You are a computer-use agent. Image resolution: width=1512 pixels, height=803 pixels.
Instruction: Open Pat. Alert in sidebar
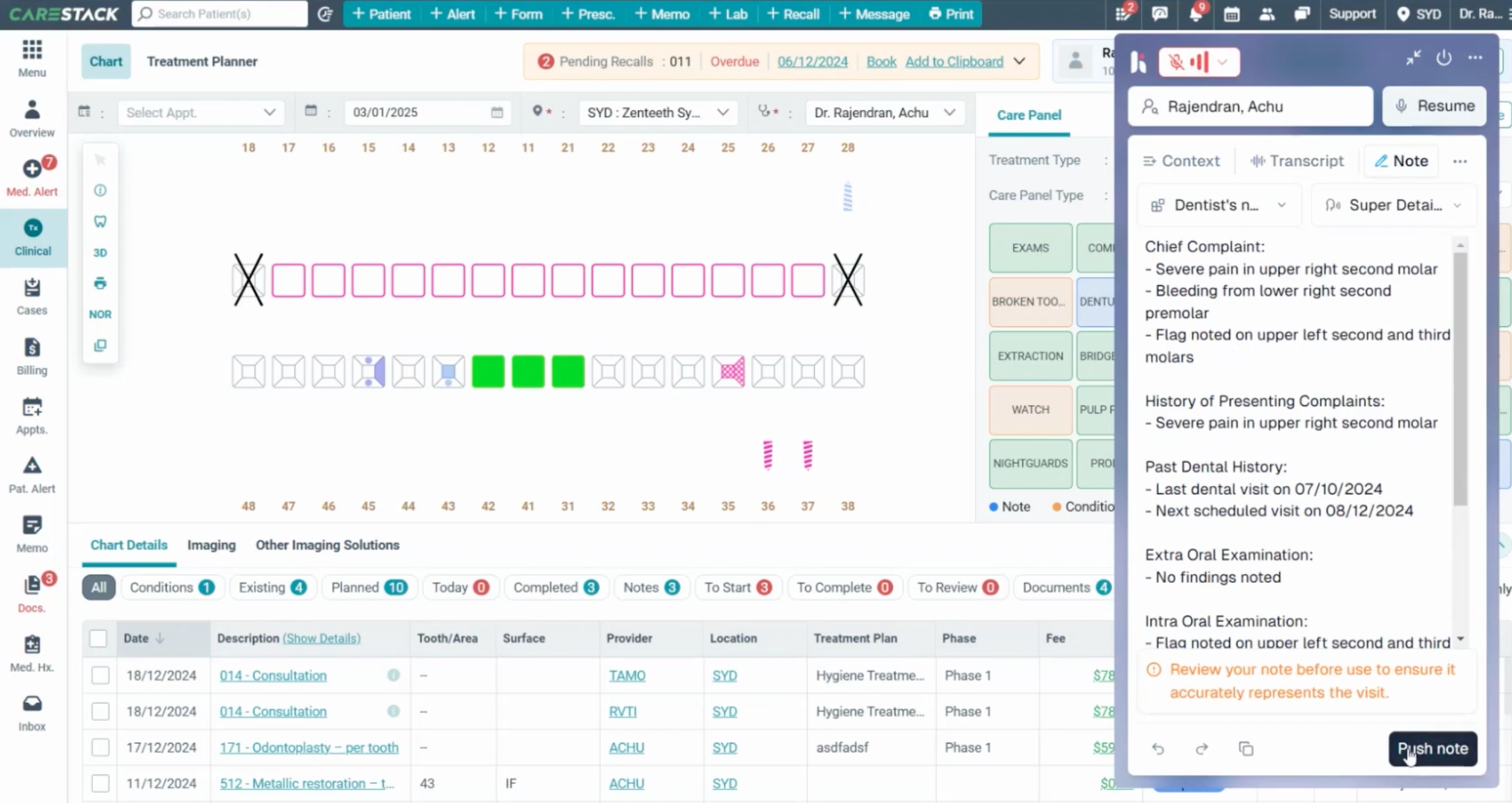(x=32, y=475)
